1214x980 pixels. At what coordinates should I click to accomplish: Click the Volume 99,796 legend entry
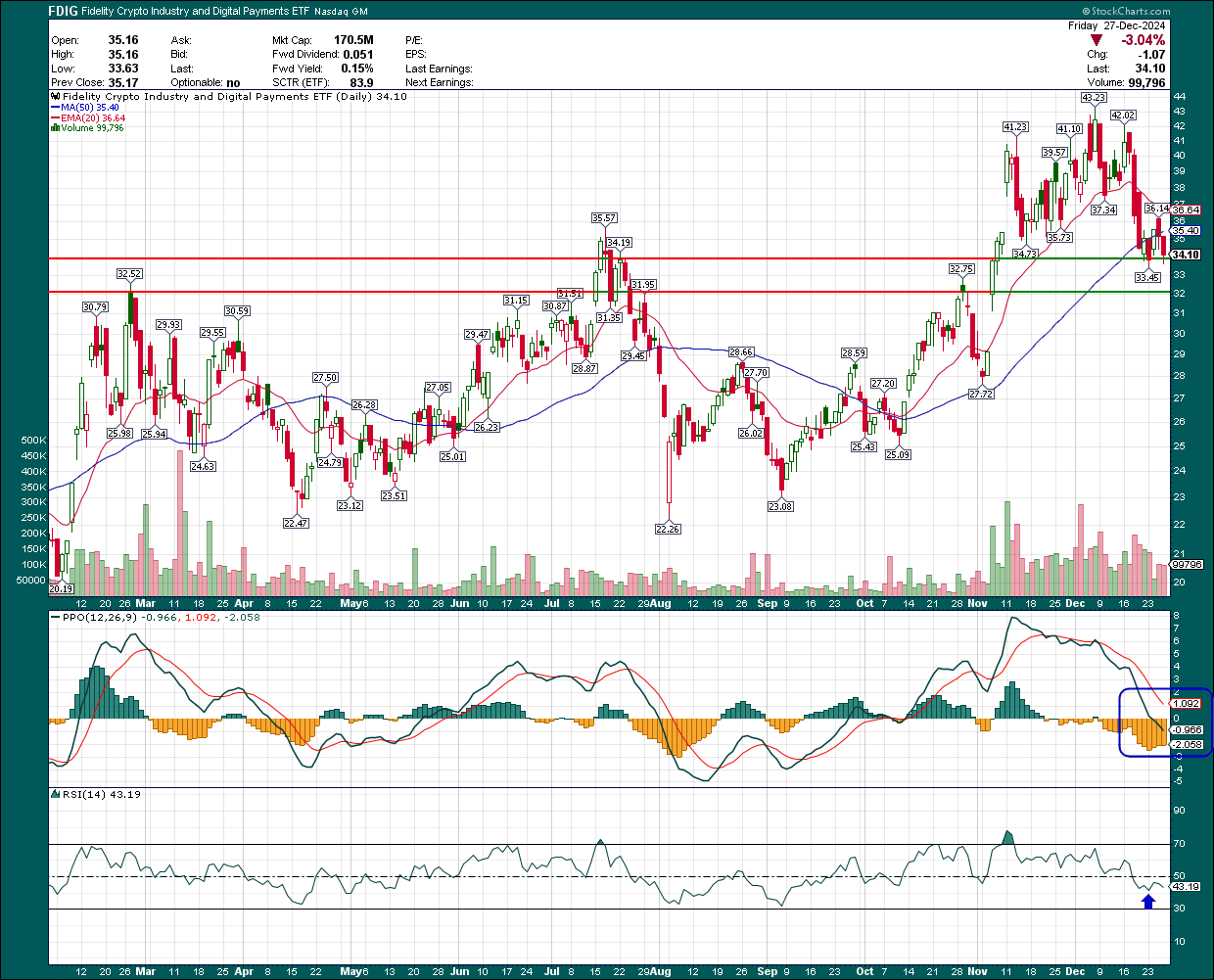click(87, 127)
